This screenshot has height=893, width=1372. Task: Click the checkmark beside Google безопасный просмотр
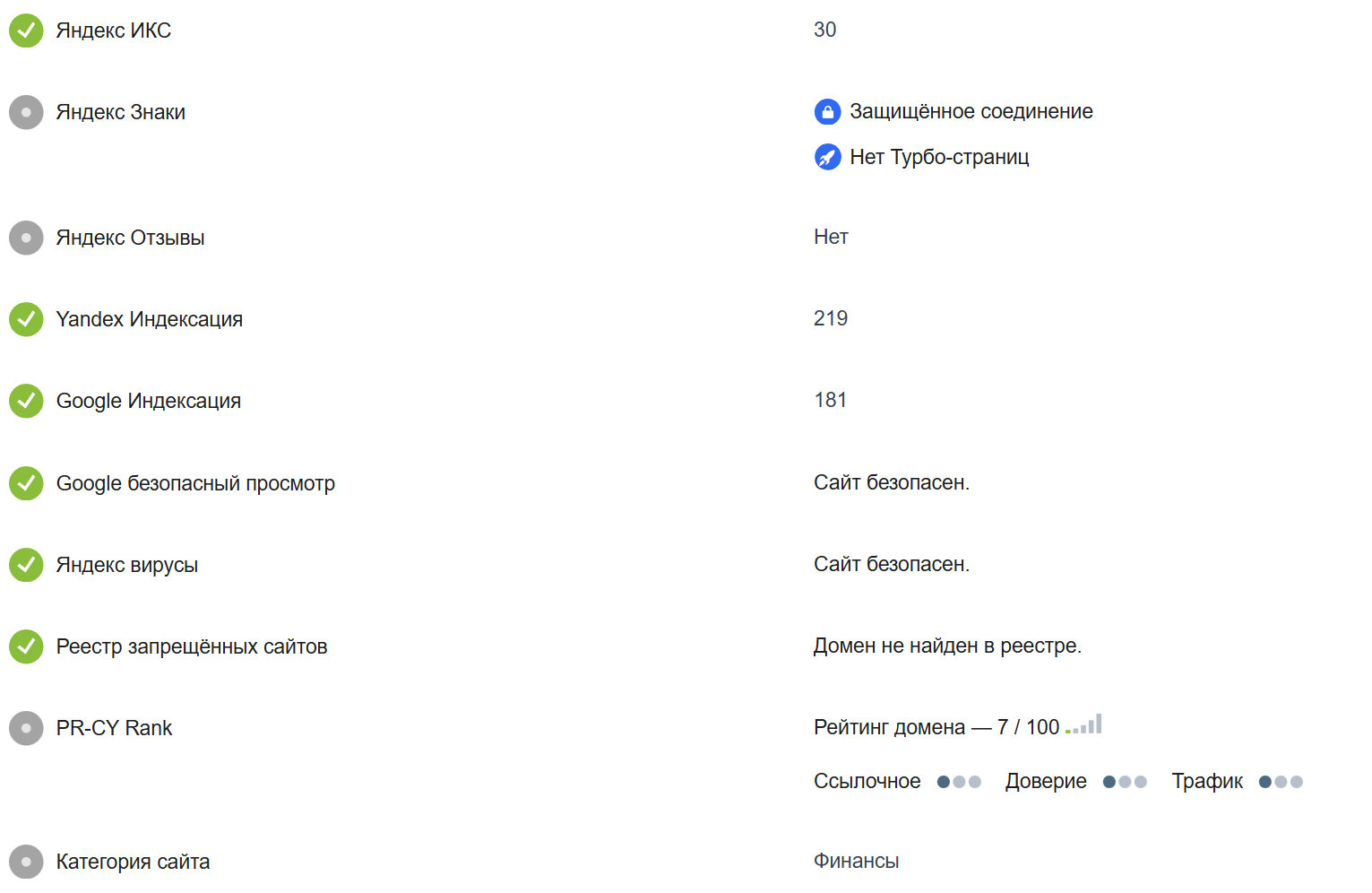pyautogui.click(x=26, y=483)
